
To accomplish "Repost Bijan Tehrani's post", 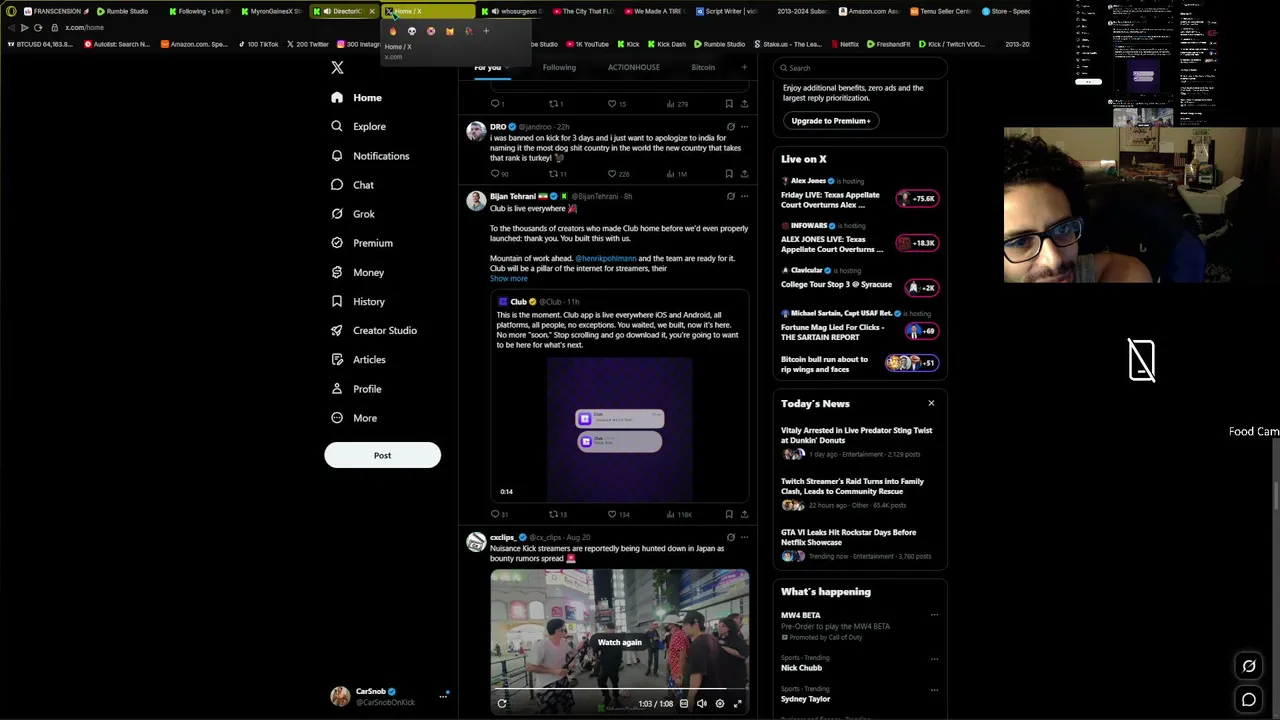I will 557,514.
